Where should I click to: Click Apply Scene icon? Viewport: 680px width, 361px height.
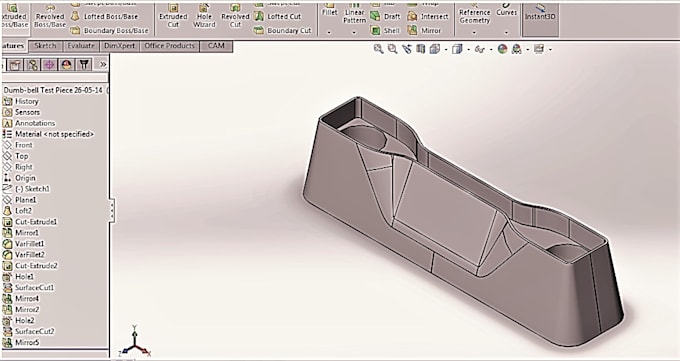(x=517, y=49)
